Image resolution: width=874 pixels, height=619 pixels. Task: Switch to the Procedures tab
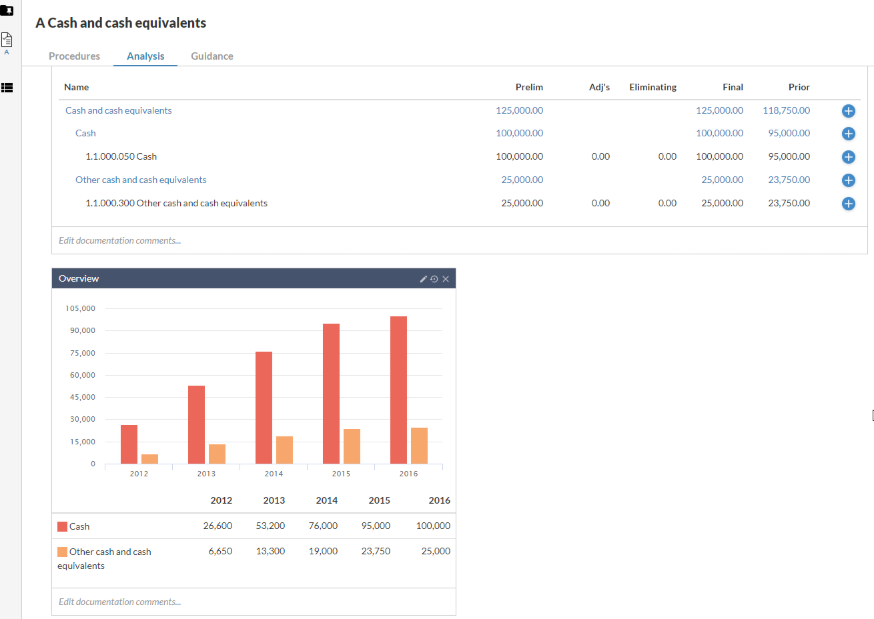(74, 56)
